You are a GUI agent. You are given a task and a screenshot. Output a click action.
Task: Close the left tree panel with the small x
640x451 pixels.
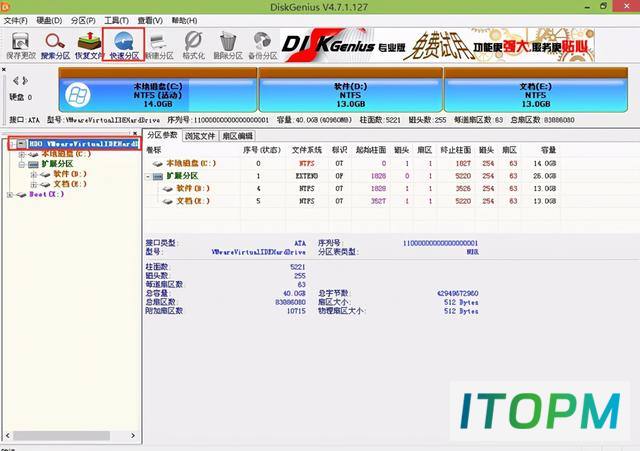(x=135, y=133)
